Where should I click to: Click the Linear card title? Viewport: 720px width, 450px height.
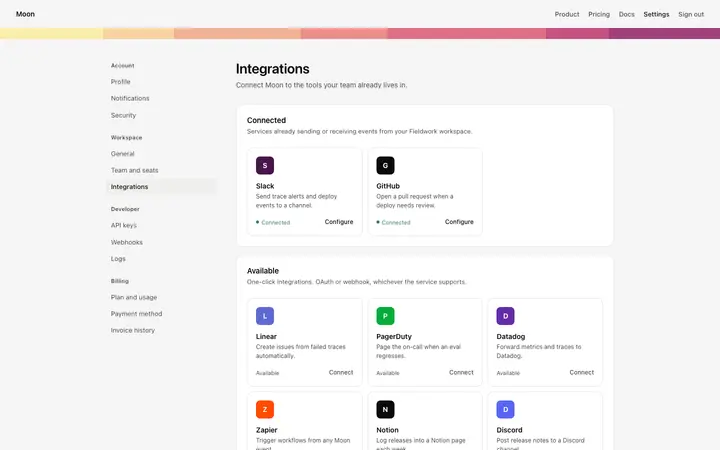(x=266, y=337)
